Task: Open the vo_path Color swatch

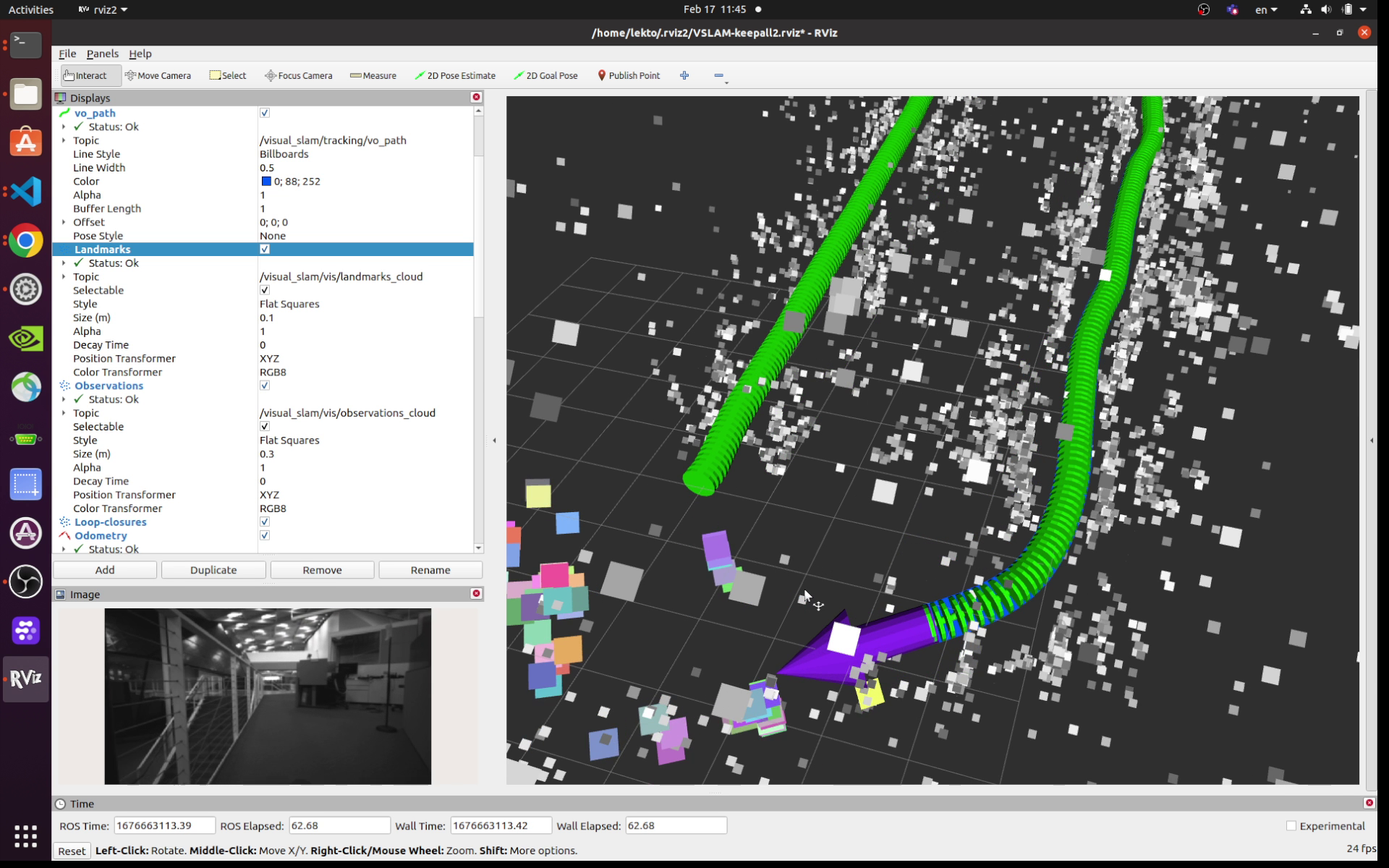Action: (x=266, y=182)
